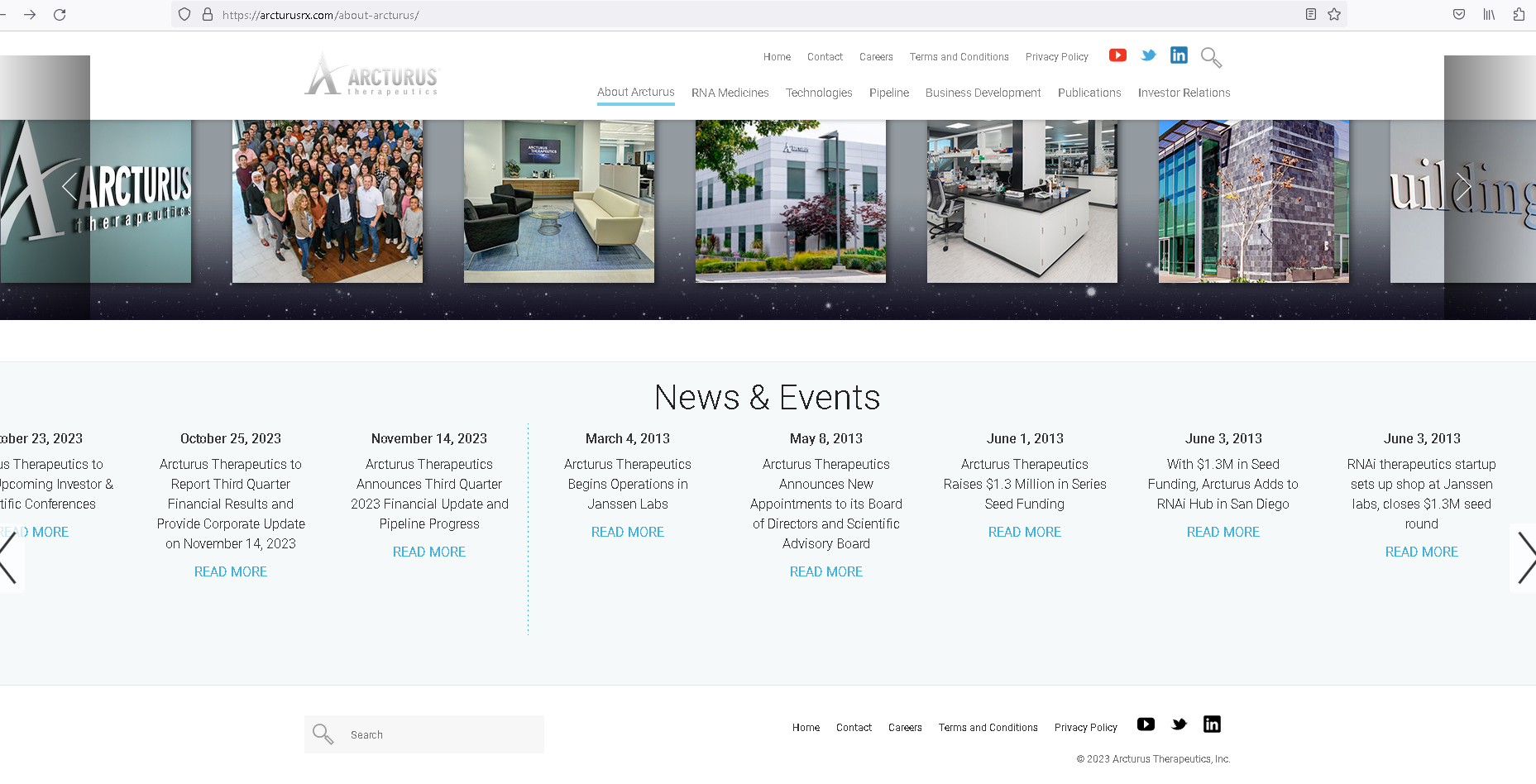This screenshot has width=1536, height=784.
Task: Toggle reader view icon
Action: coord(1311,14)
